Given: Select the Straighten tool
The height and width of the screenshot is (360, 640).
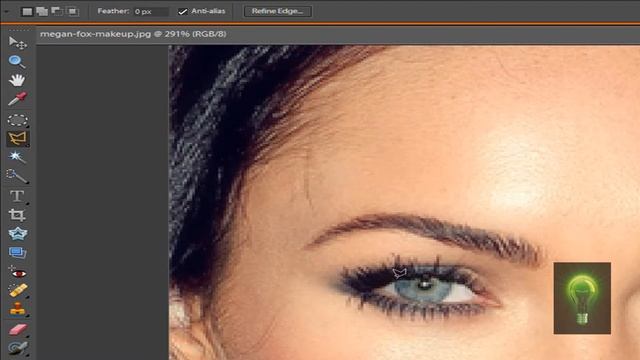Looking at the screenshot, I should click(x=17, y=253).
